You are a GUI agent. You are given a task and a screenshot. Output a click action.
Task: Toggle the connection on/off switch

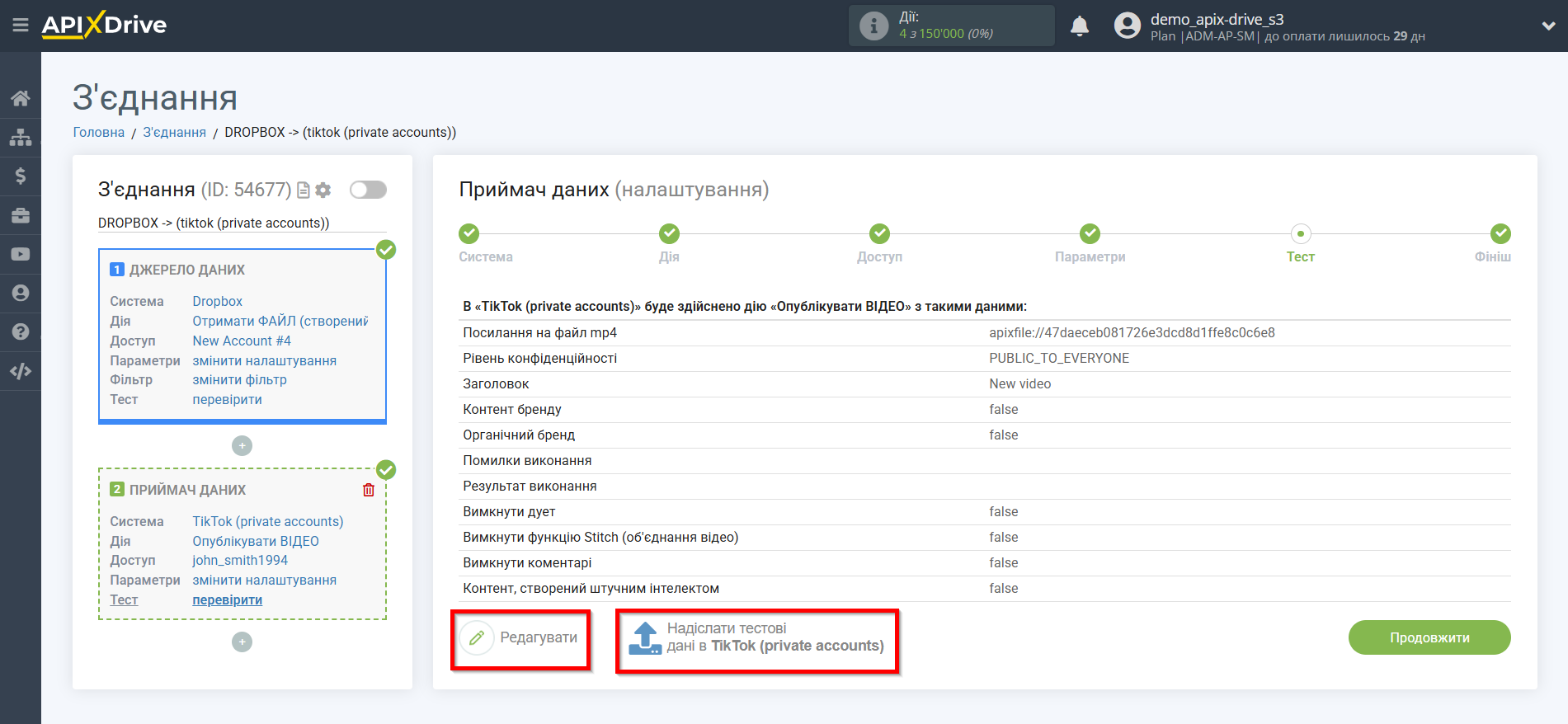[368, 190]
